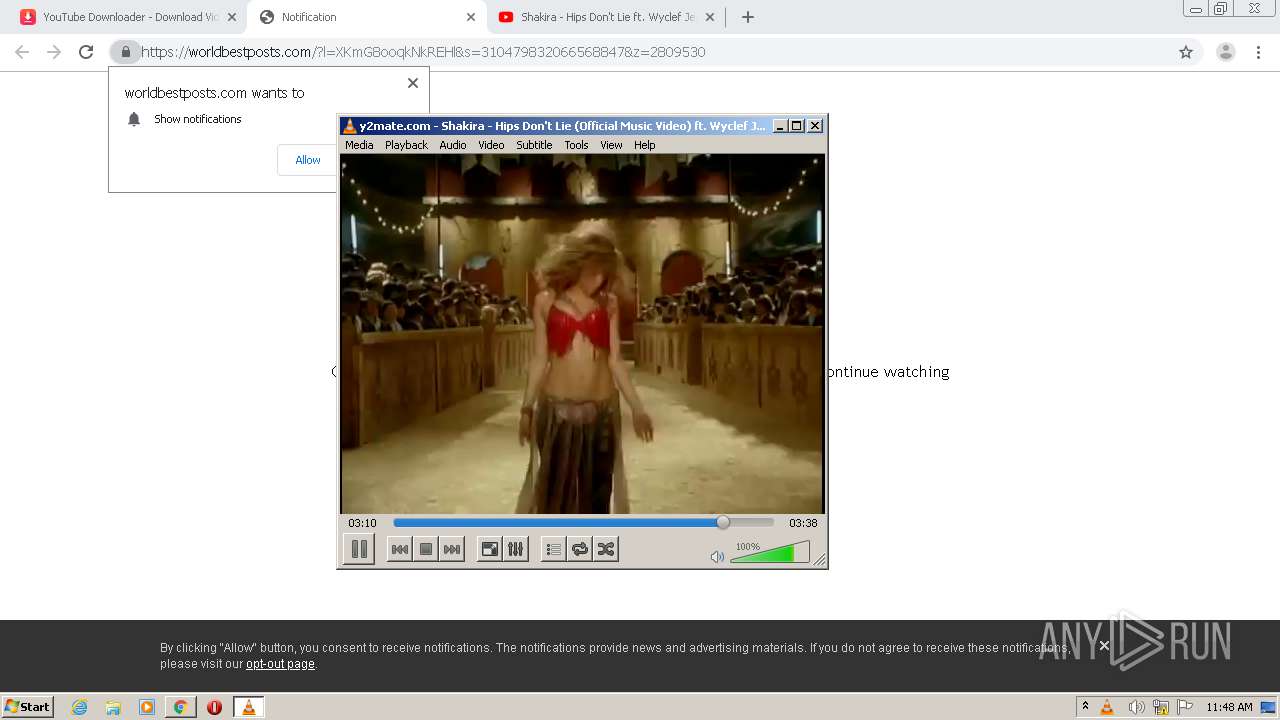Open the VLC Audio menu

click(453, 145)
